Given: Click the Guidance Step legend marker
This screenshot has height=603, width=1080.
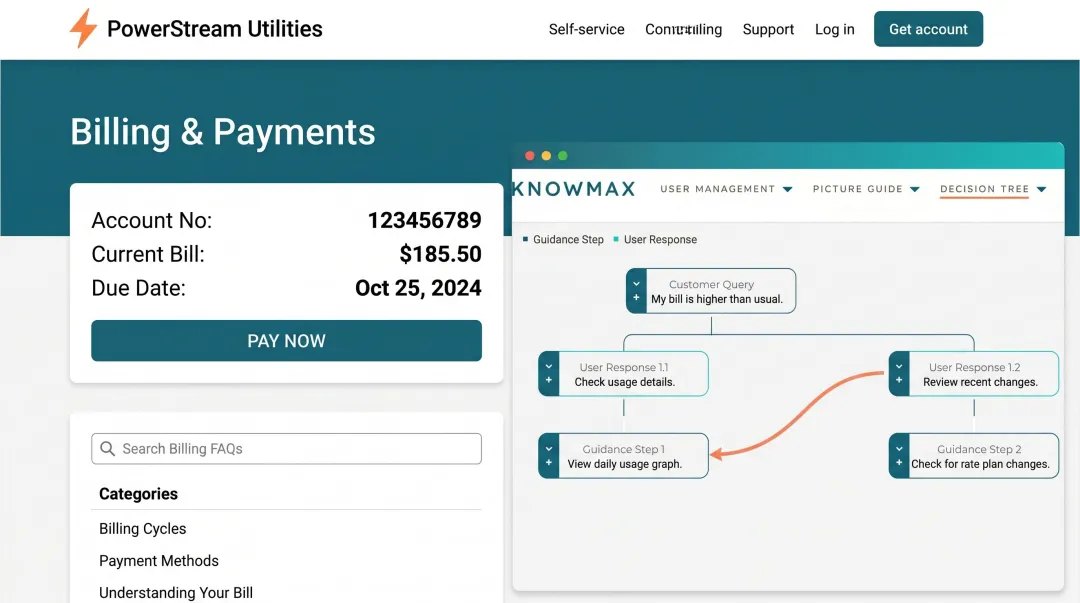Looking at the screenshot, I should point(526,239).
